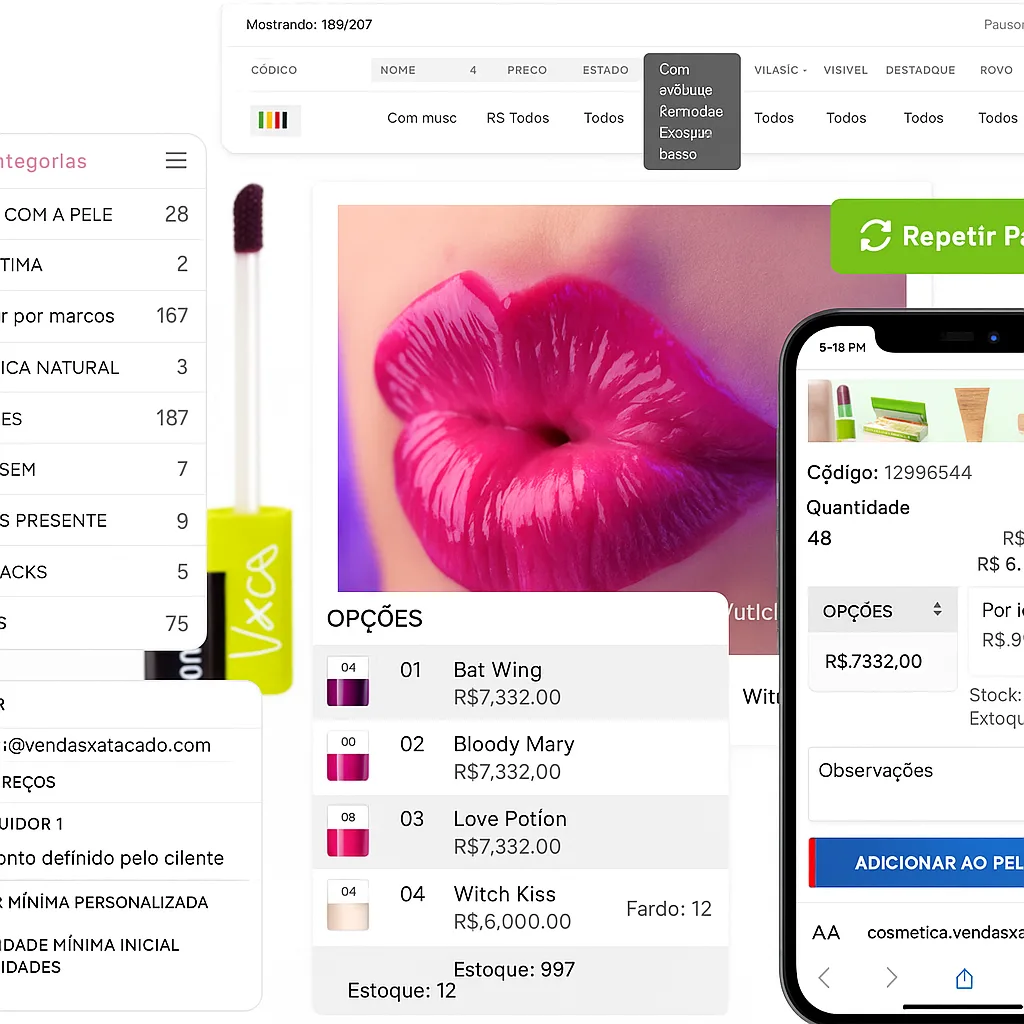Viewport: 1024px width, 1024px height.
Task: Tap the AA text size icon on the phone
Action: [x=826, y=932]
